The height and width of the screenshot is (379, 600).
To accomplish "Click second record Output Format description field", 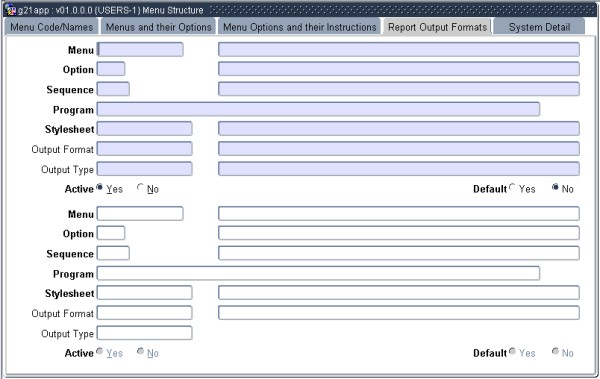I will (x=399, y=313).
